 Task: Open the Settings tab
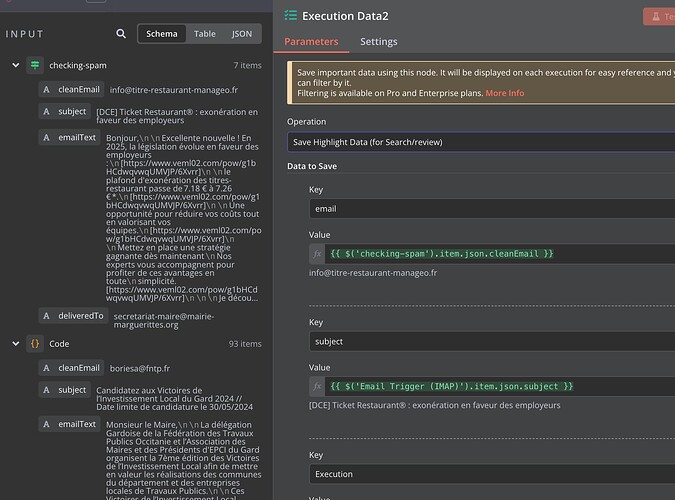[x=379, y=41]
